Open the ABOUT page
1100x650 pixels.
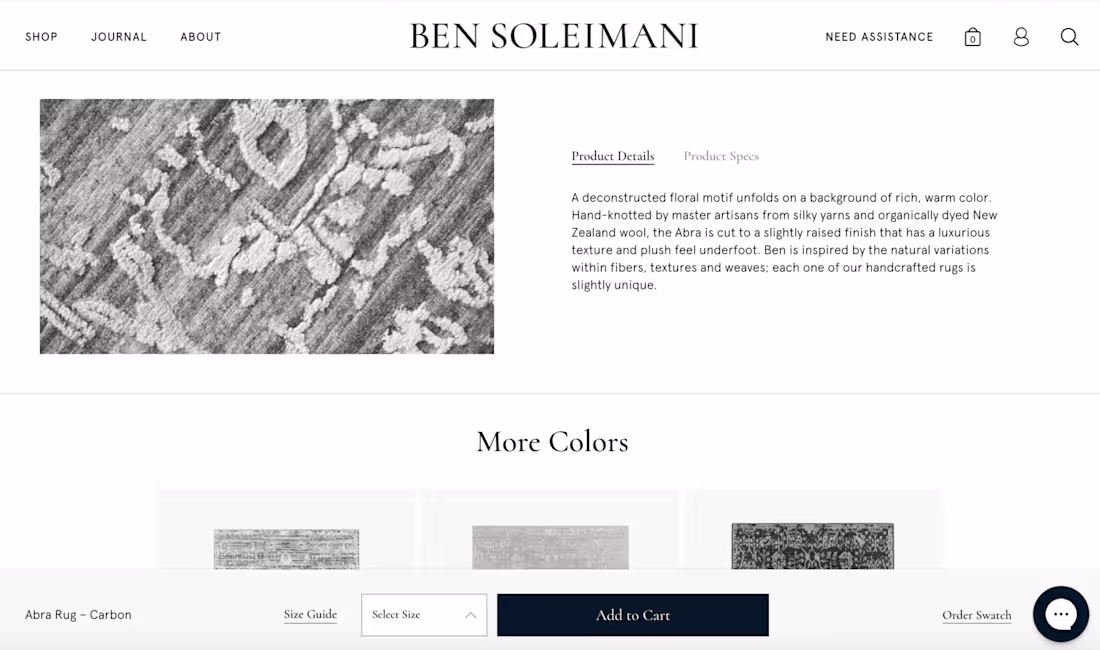pos(200,37)
